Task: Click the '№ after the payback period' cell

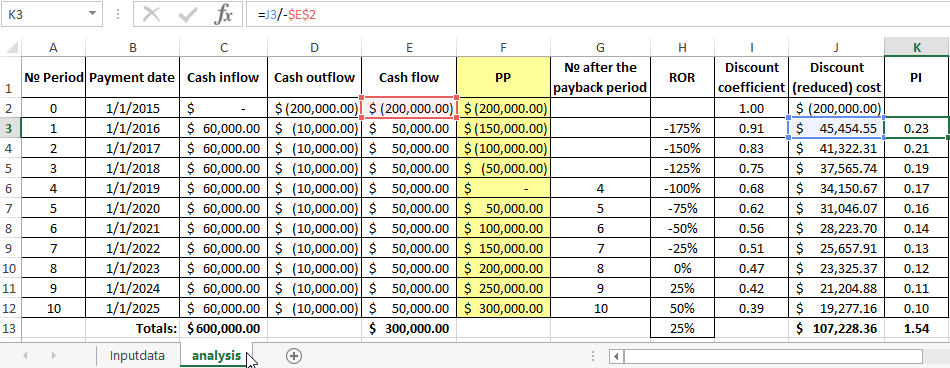Action: click(600, 77)
